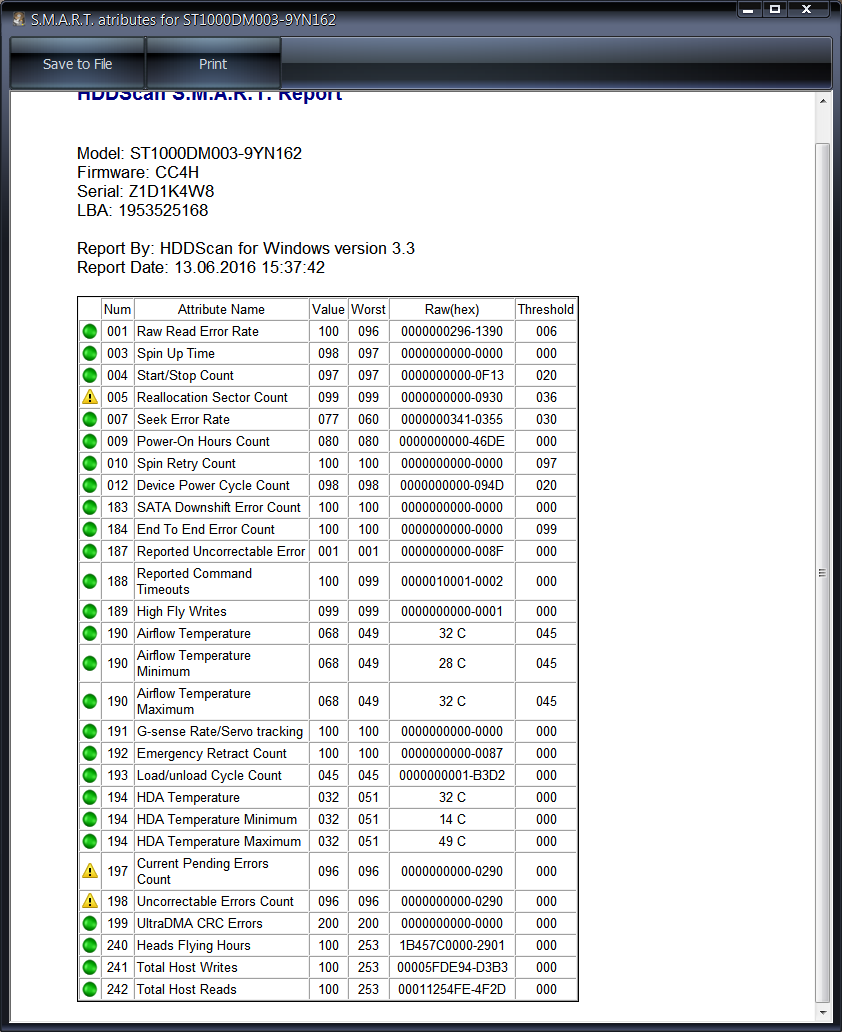
Task: Click green status icon for End To End Error Count
Action: [90, 529]
